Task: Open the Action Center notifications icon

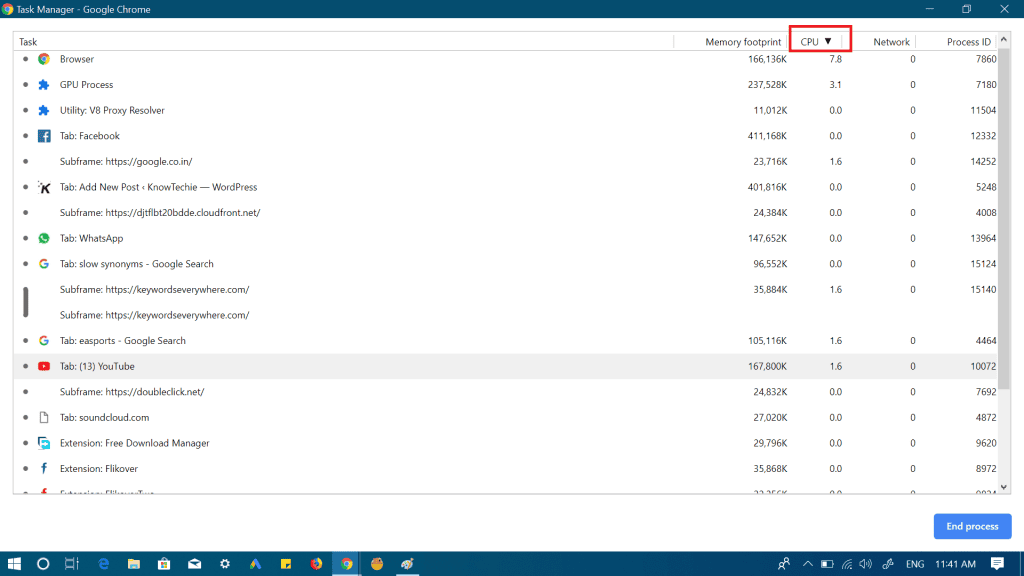Action: (997, 564)
